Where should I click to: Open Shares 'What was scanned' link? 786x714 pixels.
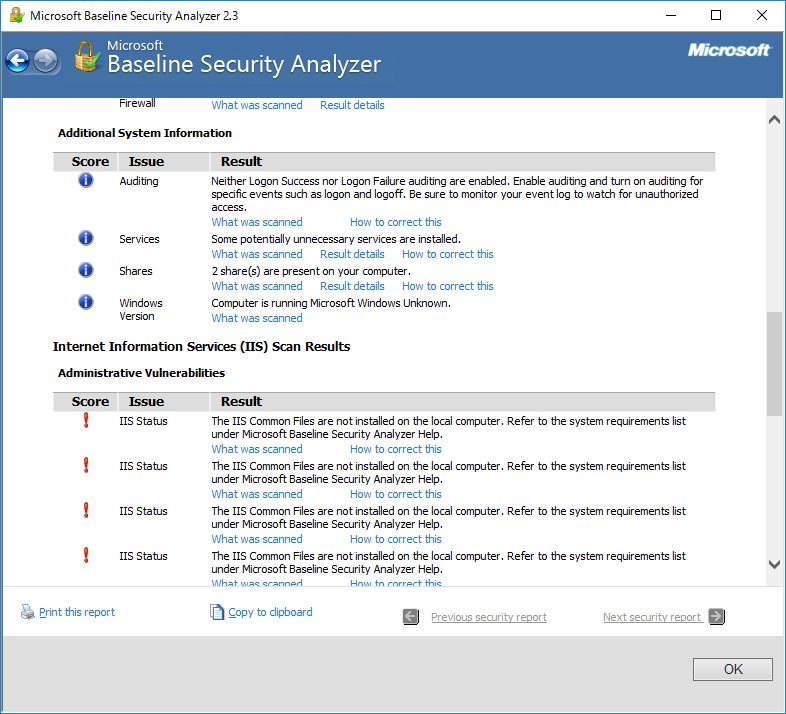click(x=257, y=286)
